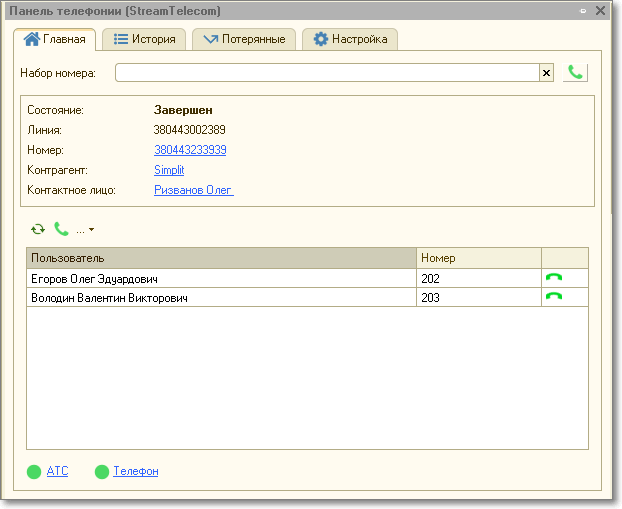
Task: Call Володин Валентин Викторович via handset icon
Action: (x=553, y=297)
